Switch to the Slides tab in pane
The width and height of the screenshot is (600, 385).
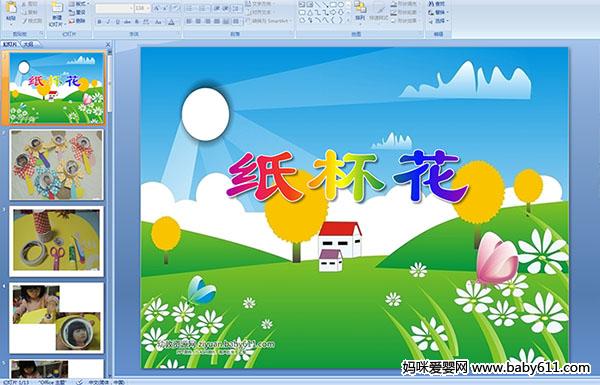(x=10, y=44)
